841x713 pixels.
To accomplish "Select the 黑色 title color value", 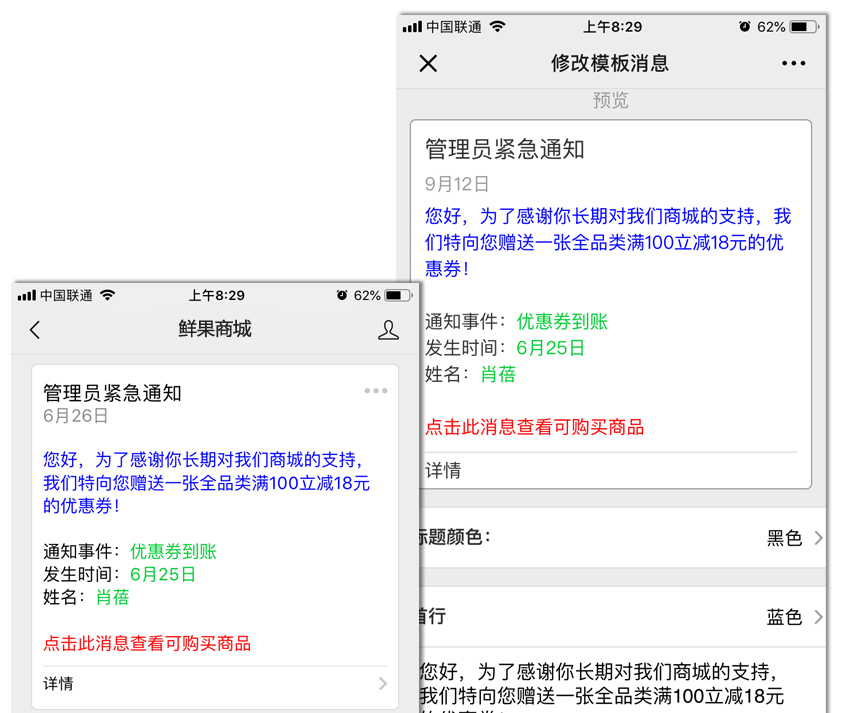I will click(x=784, y=538).
